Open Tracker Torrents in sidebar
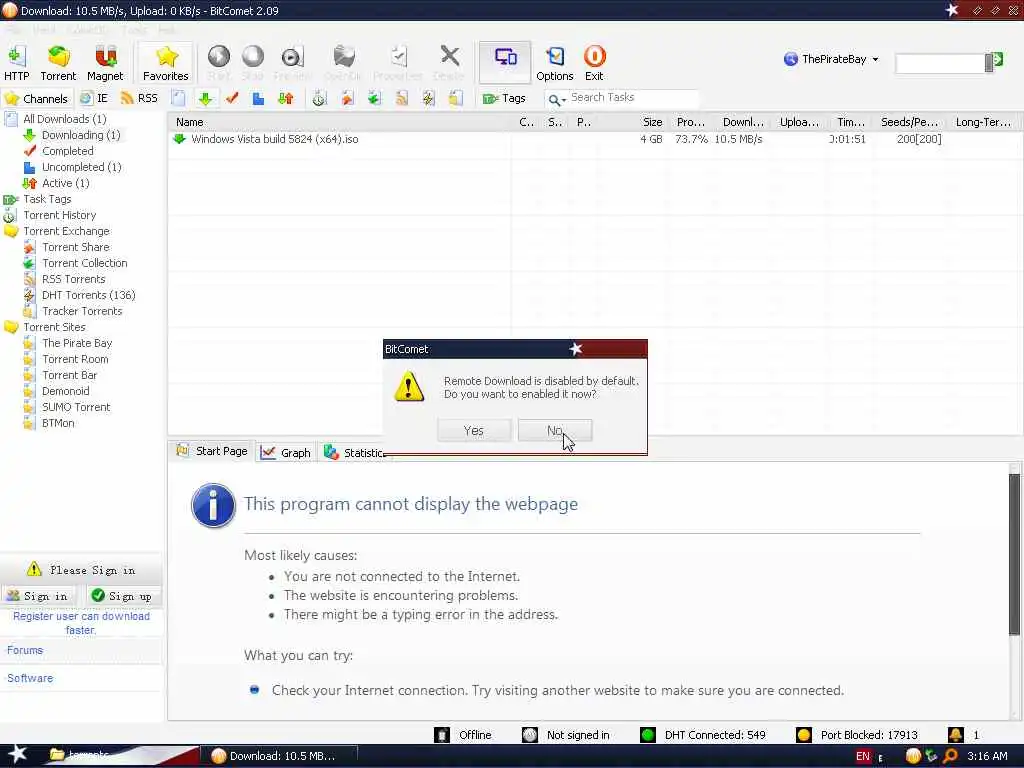 [82, 311]
